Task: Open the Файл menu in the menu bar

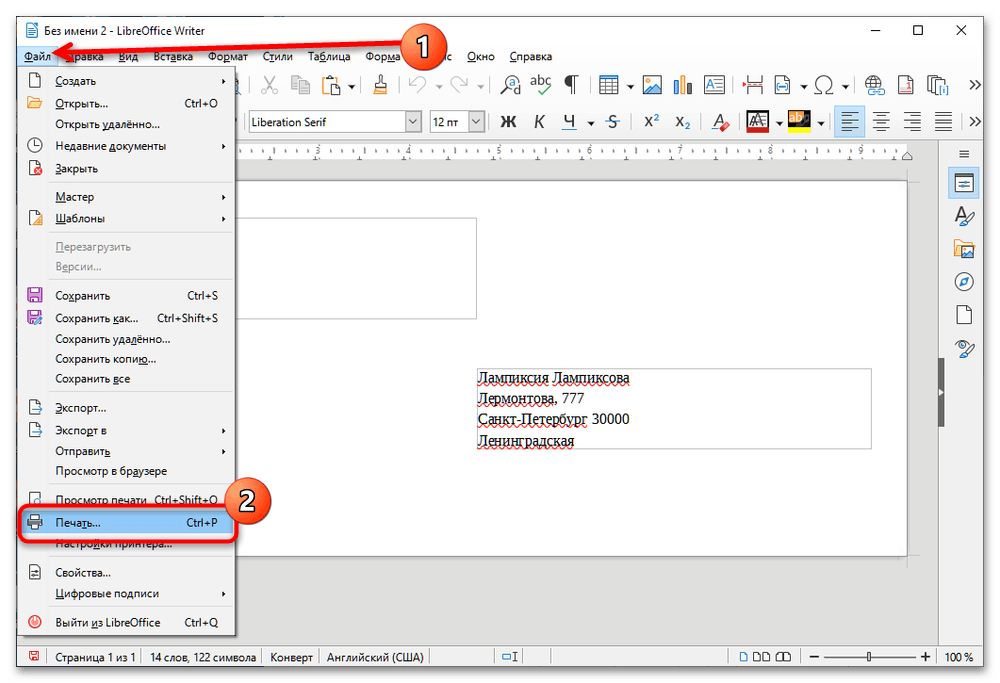Action: (37, 57)
